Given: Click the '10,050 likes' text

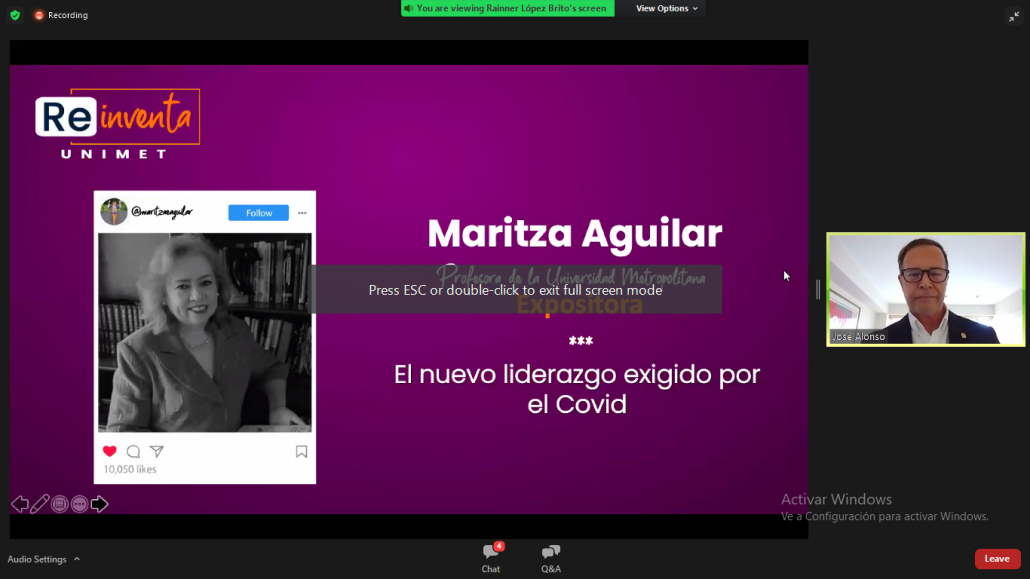Looking at the screenshot, I should (x=130, y=469).
